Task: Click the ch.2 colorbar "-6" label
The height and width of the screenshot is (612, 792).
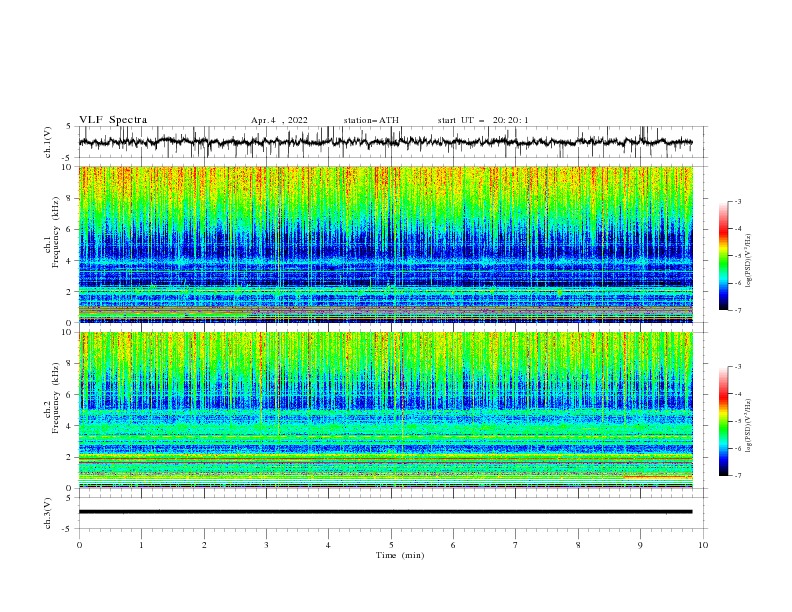Action: click(x=738, y=448)
